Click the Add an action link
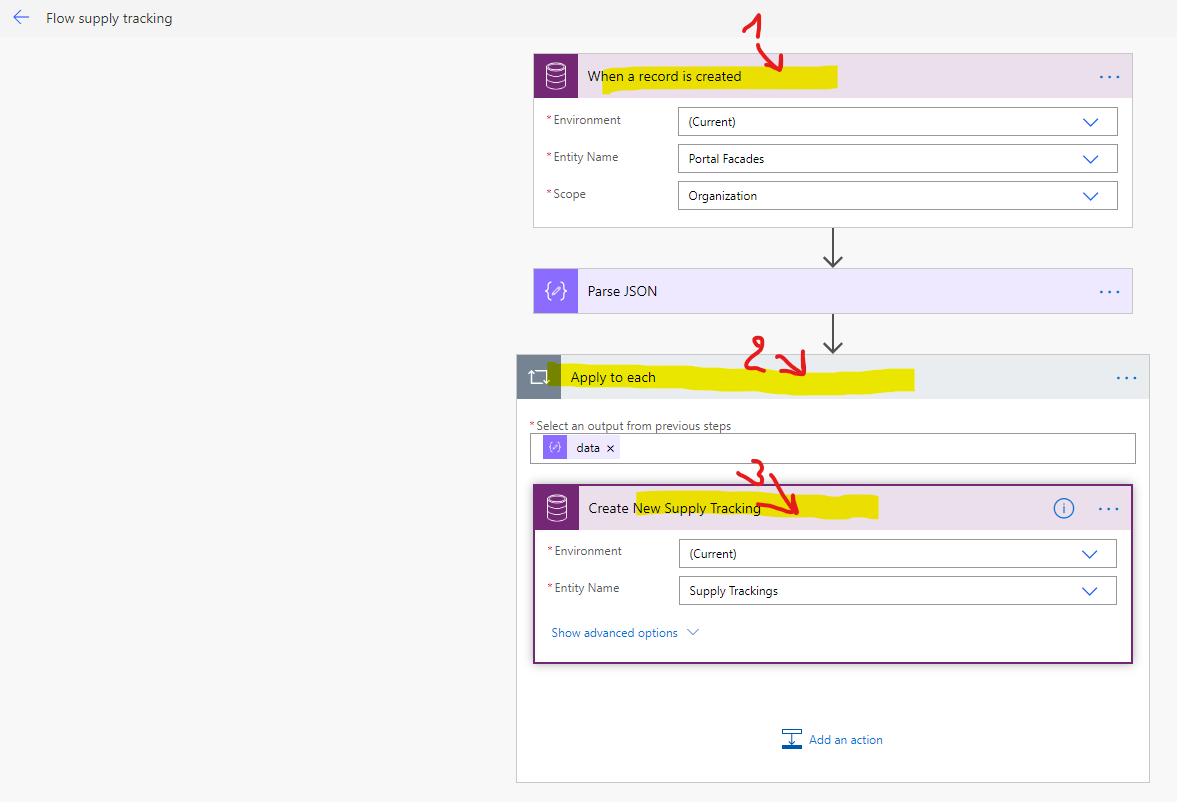 pos(844,739)
